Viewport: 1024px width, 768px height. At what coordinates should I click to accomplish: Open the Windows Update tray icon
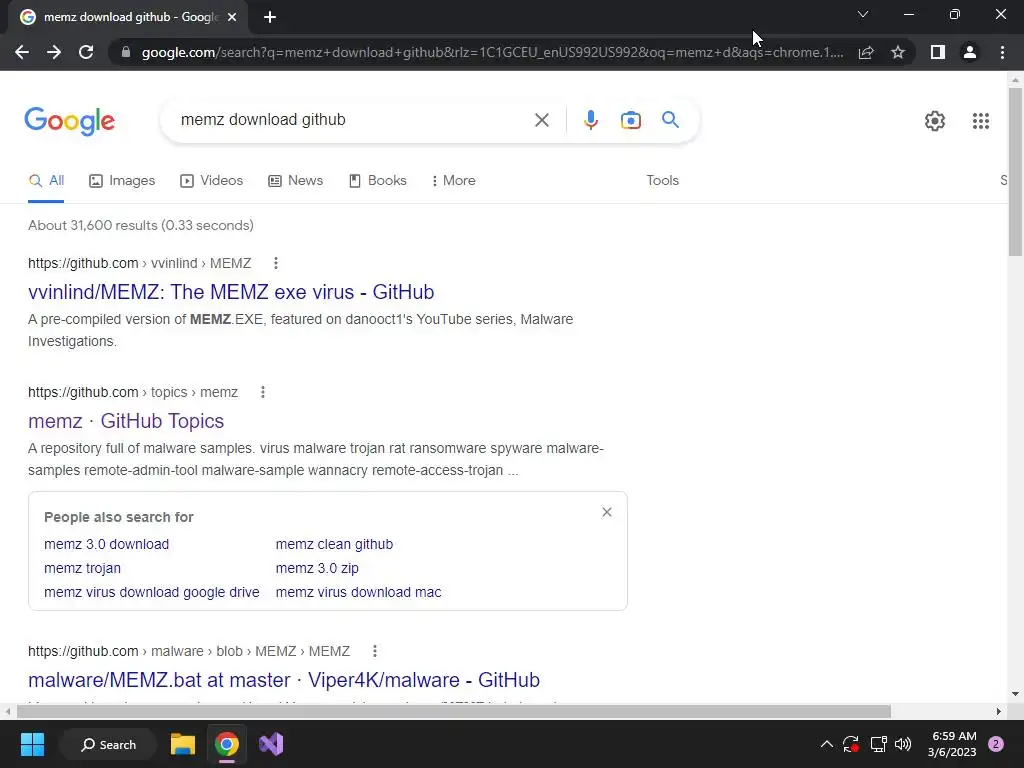click(851, 744)
